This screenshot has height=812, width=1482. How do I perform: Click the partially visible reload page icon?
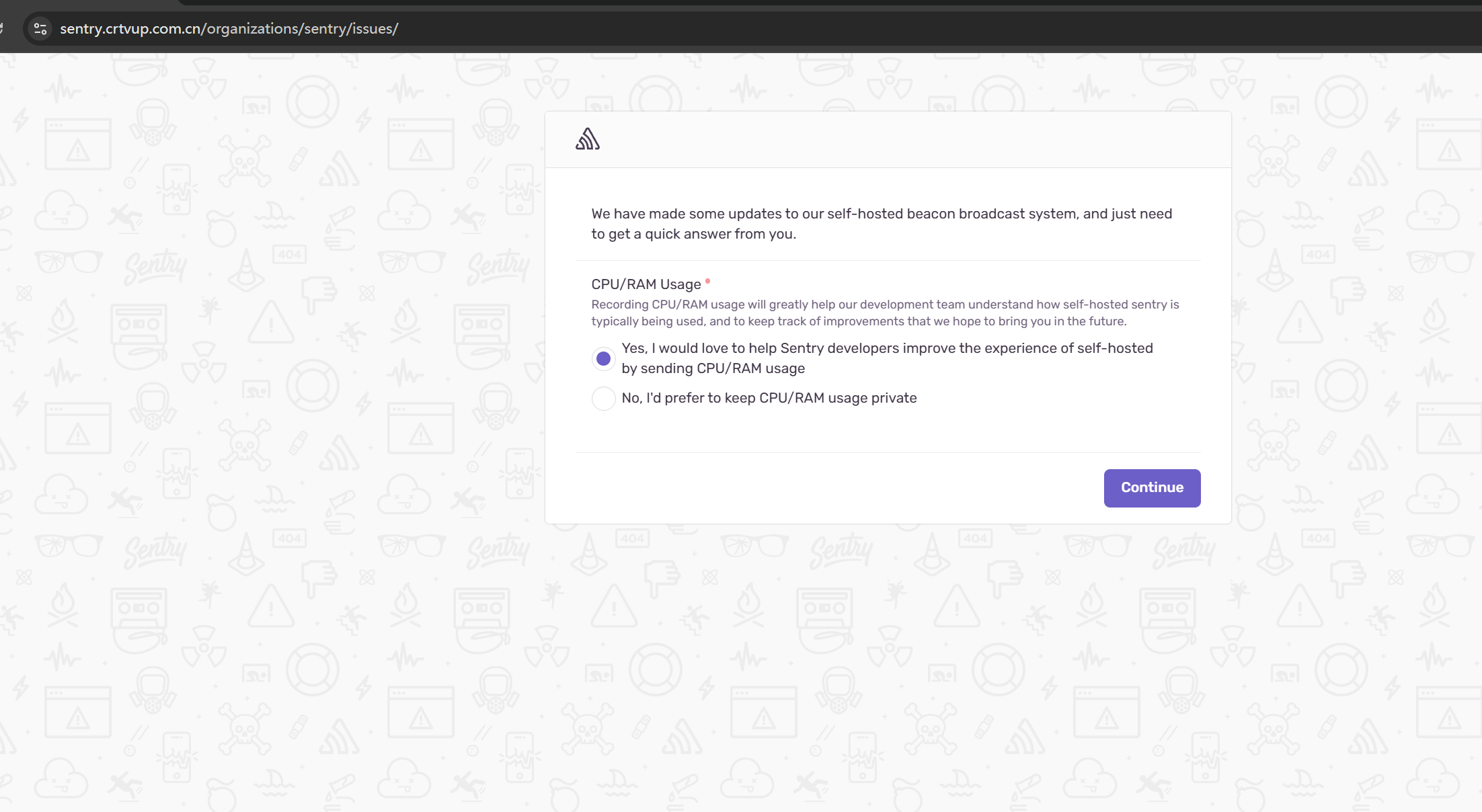pos(2,29)
